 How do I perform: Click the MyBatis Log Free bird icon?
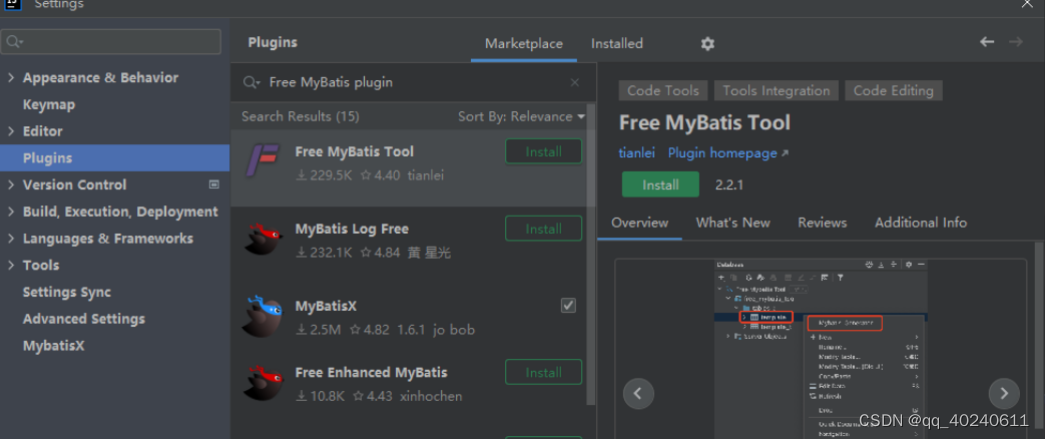click(263, 238)
